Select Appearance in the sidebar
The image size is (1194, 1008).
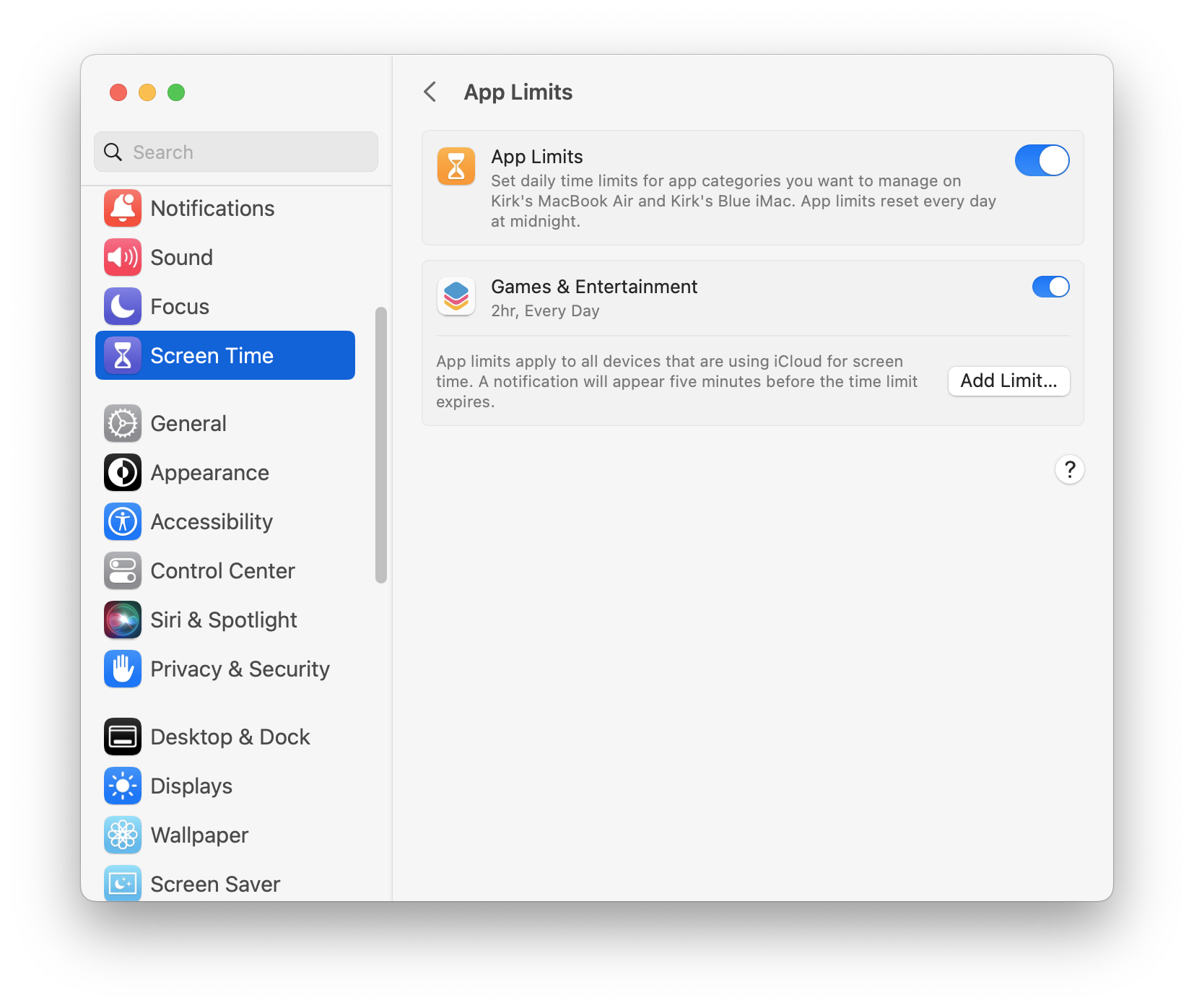tap(225, 473)
